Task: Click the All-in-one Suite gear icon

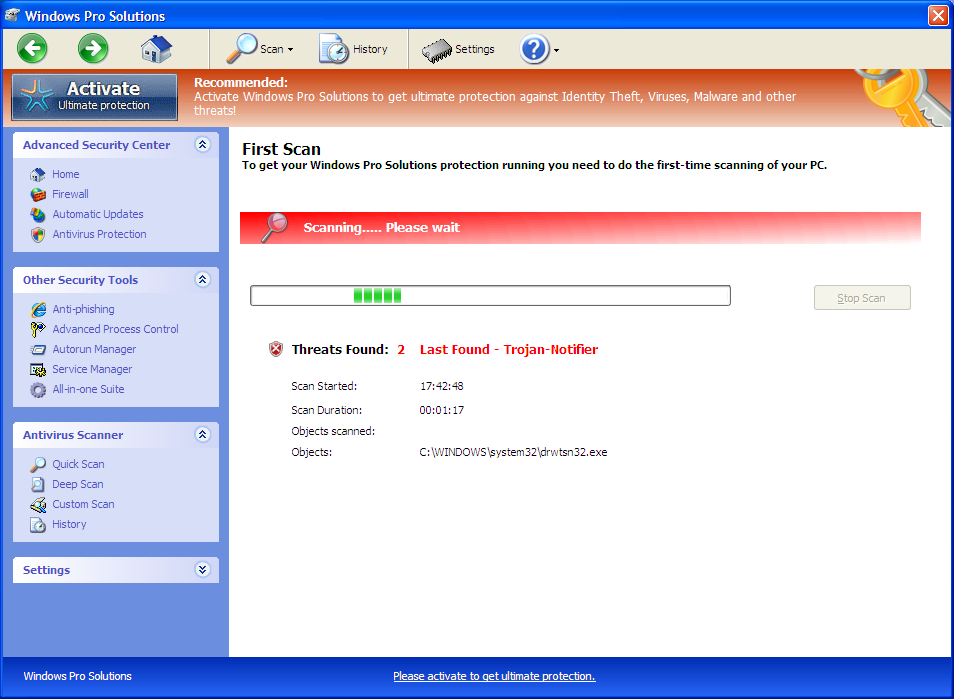Action: click(38, 390)
